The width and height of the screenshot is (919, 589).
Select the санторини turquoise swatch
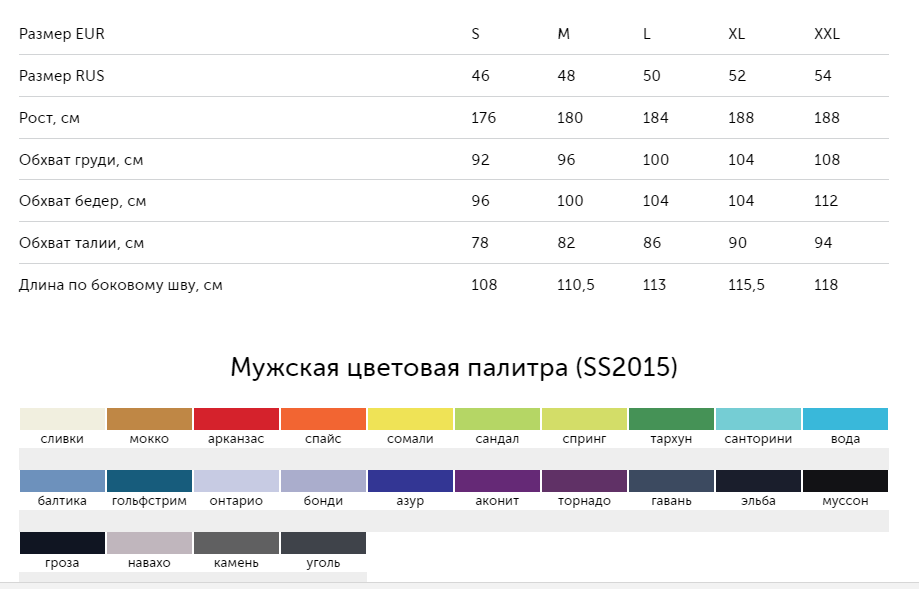[x=758, y=419]
